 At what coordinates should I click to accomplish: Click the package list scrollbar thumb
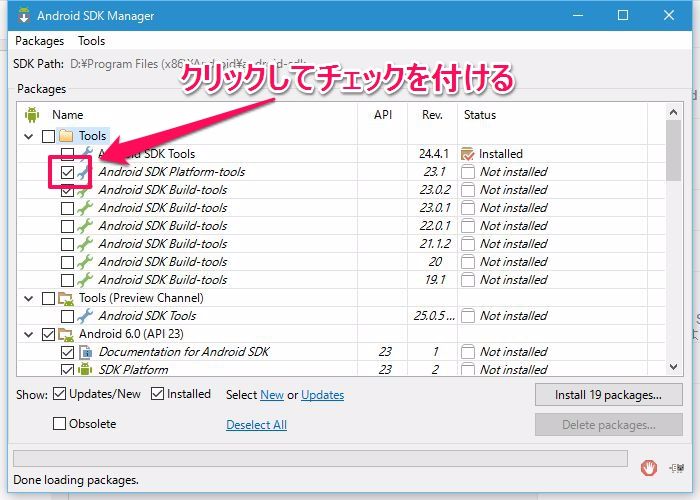673,151
